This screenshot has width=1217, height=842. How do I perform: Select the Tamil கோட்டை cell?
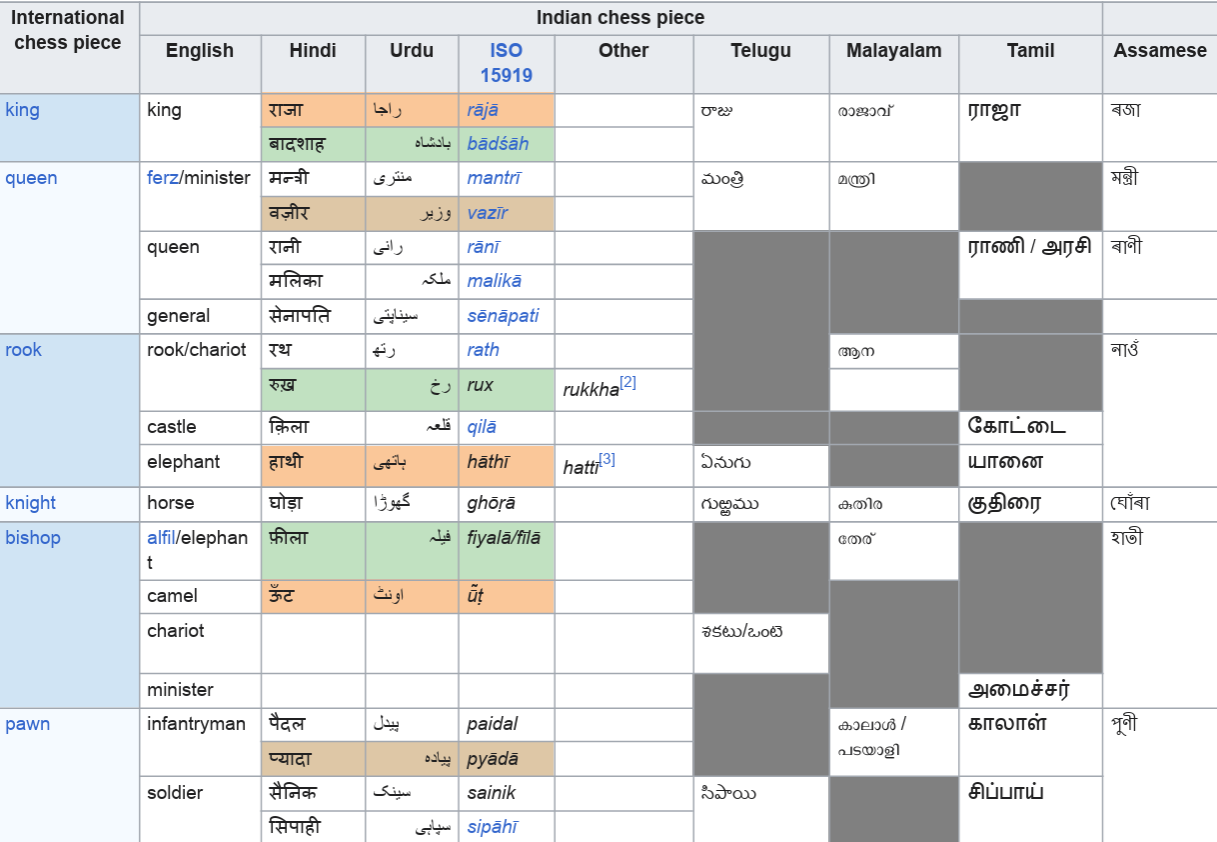(x=1031, y=427)
